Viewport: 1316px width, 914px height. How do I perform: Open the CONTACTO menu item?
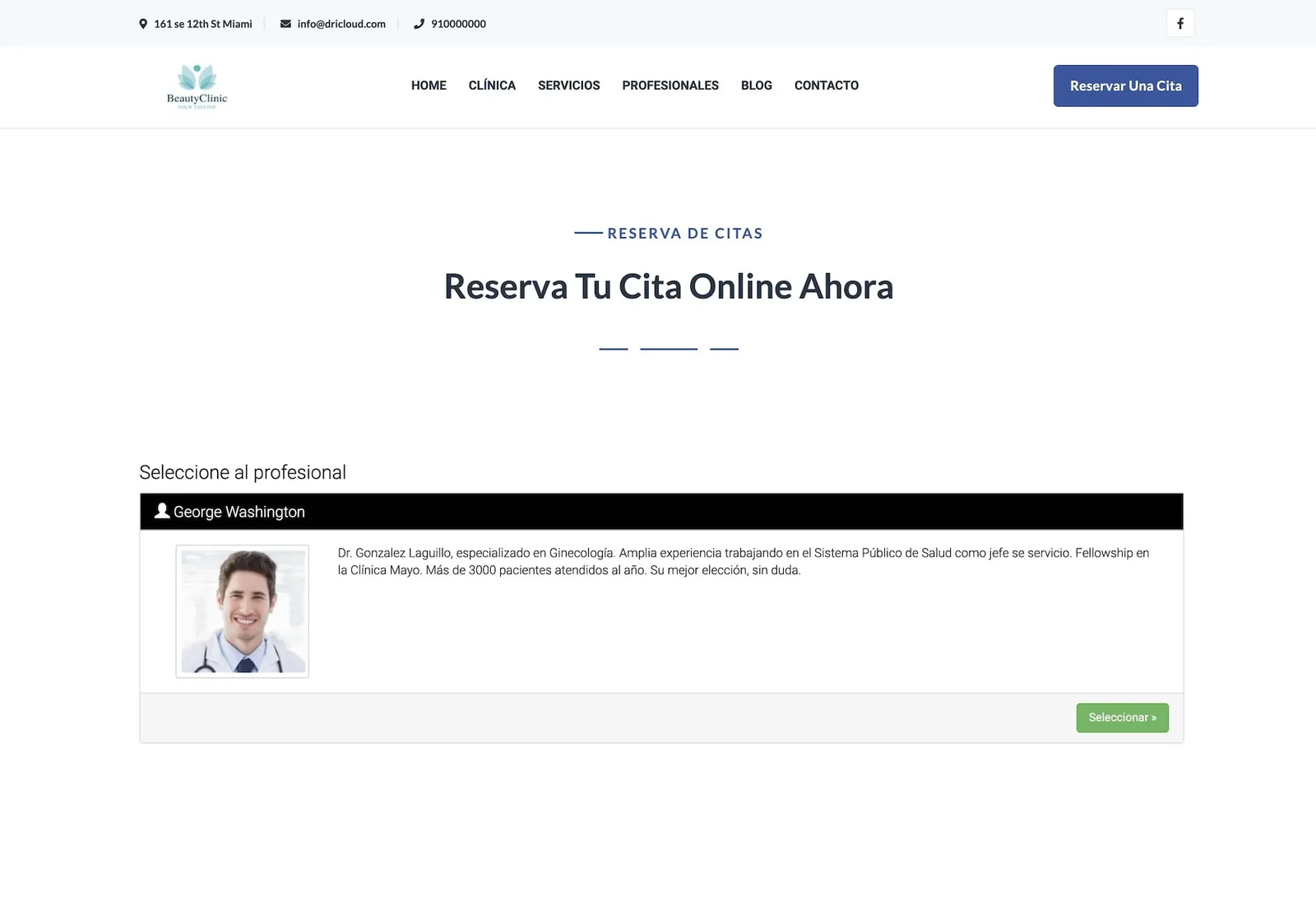826,86
